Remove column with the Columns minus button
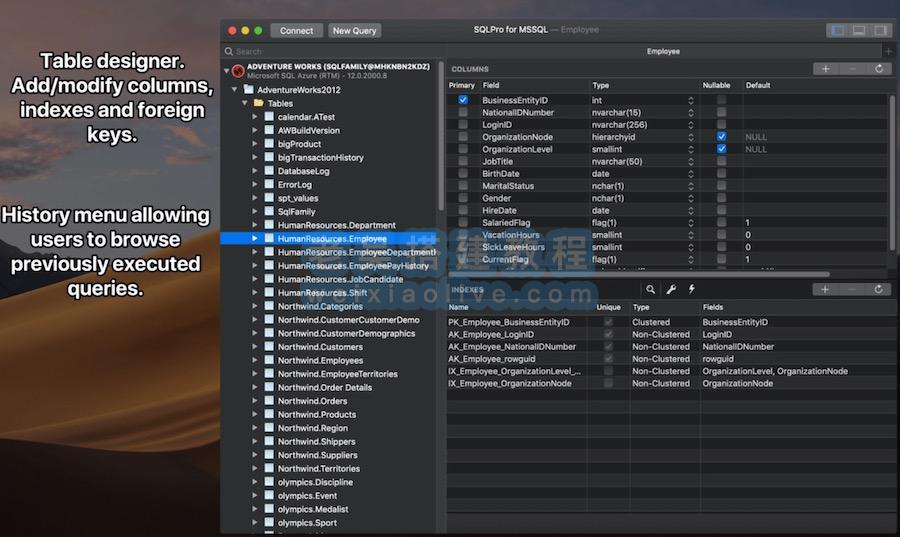 click(x=852, y=69)
